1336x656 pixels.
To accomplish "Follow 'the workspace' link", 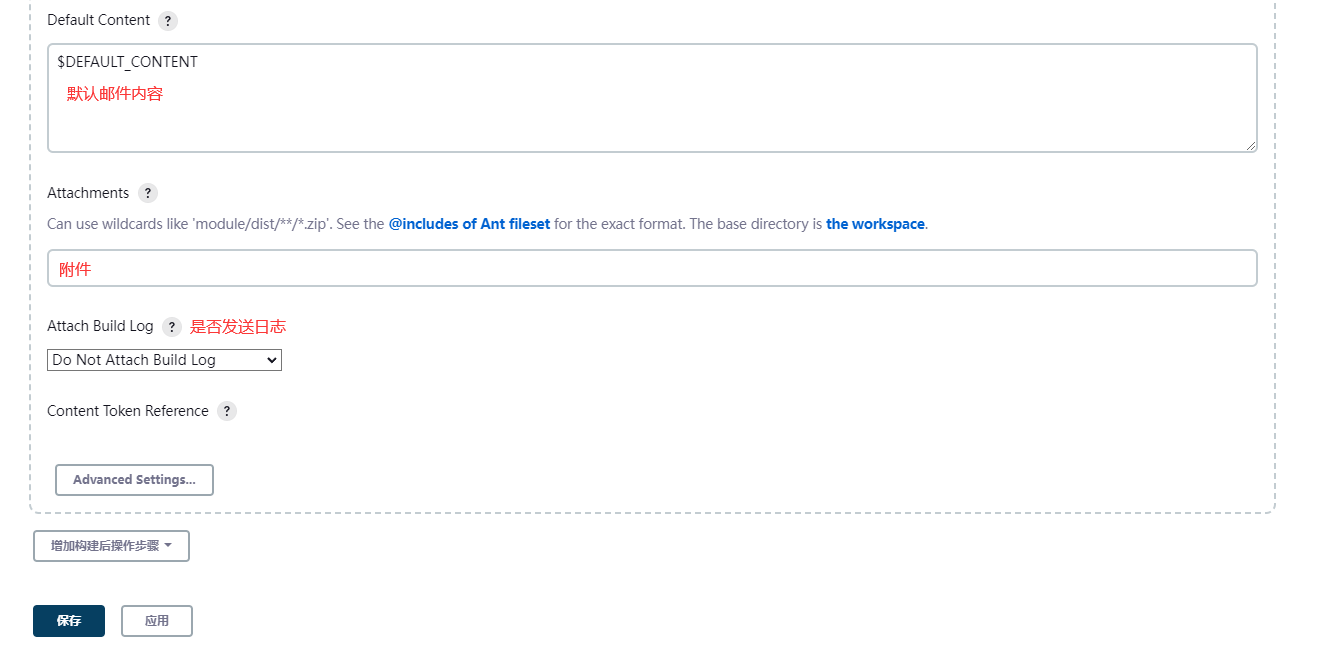I will pos(875,224).
